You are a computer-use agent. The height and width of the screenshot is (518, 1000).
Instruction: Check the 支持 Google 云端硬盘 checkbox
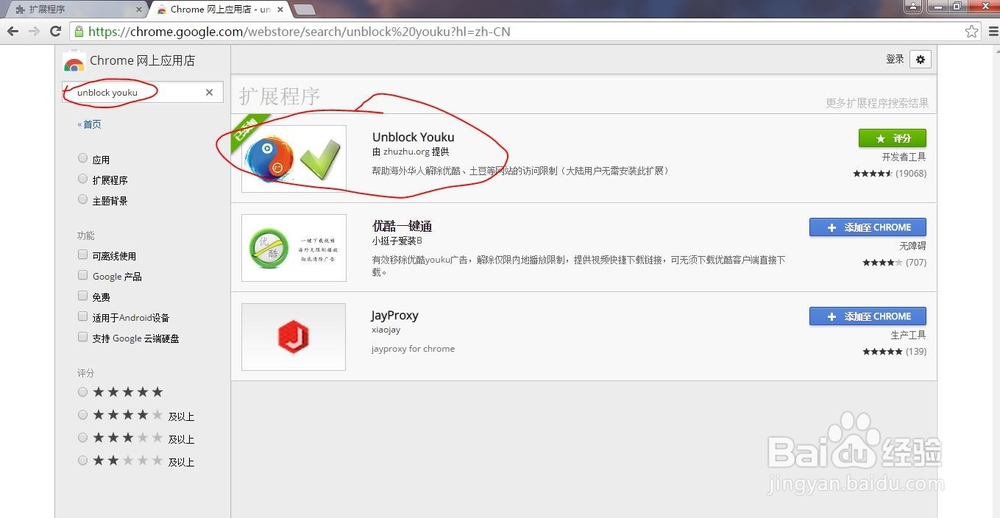[x=82, y=336]
